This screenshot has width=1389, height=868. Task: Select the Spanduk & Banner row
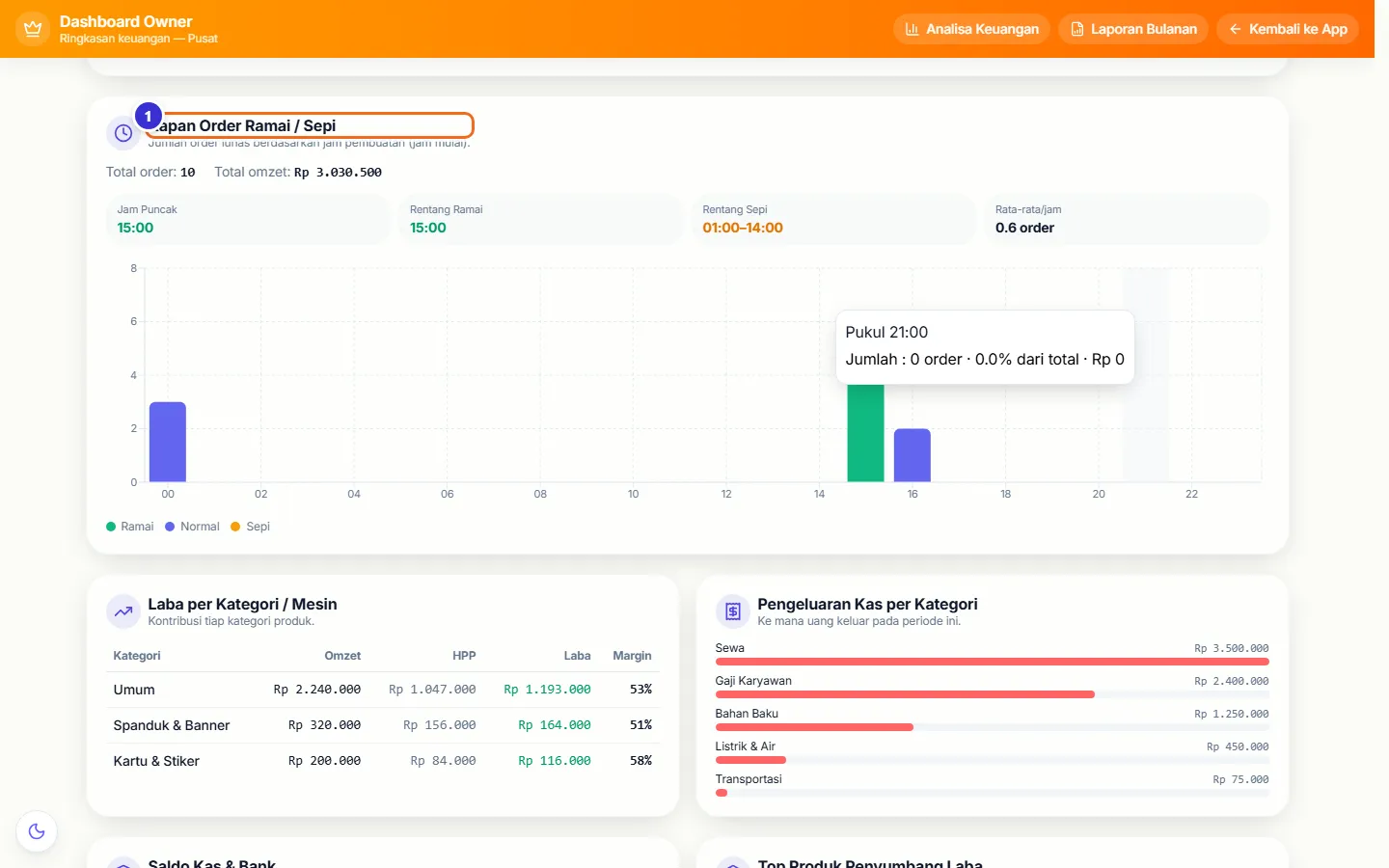(x=383, y=725)
